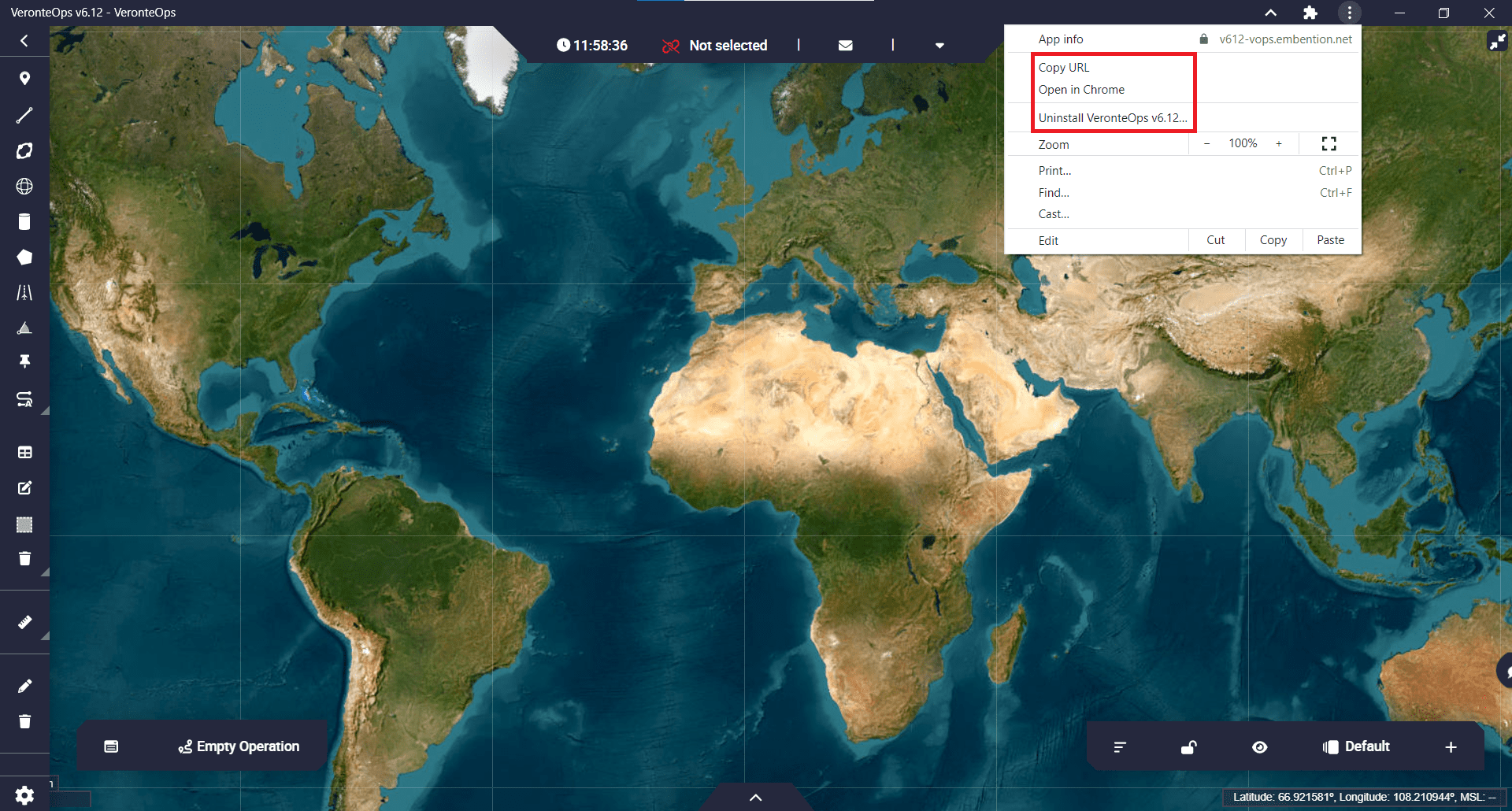Select Copy URL menu entry

tap(1063, 68)
